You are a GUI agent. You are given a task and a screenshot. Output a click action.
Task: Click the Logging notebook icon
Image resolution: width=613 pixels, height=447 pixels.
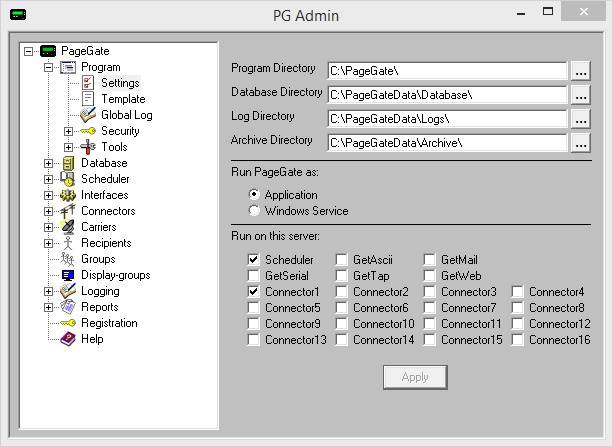(x=68, y=291)
